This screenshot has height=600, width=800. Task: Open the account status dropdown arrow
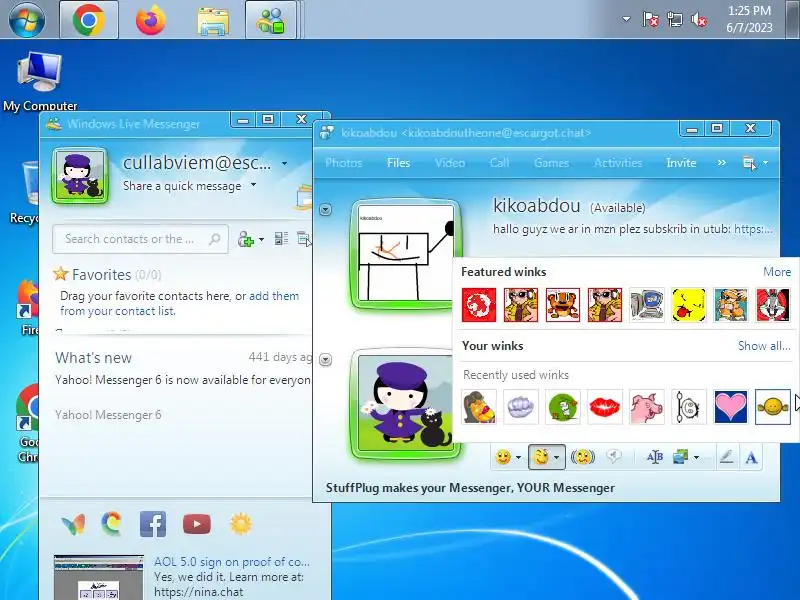tap(284, 164)
